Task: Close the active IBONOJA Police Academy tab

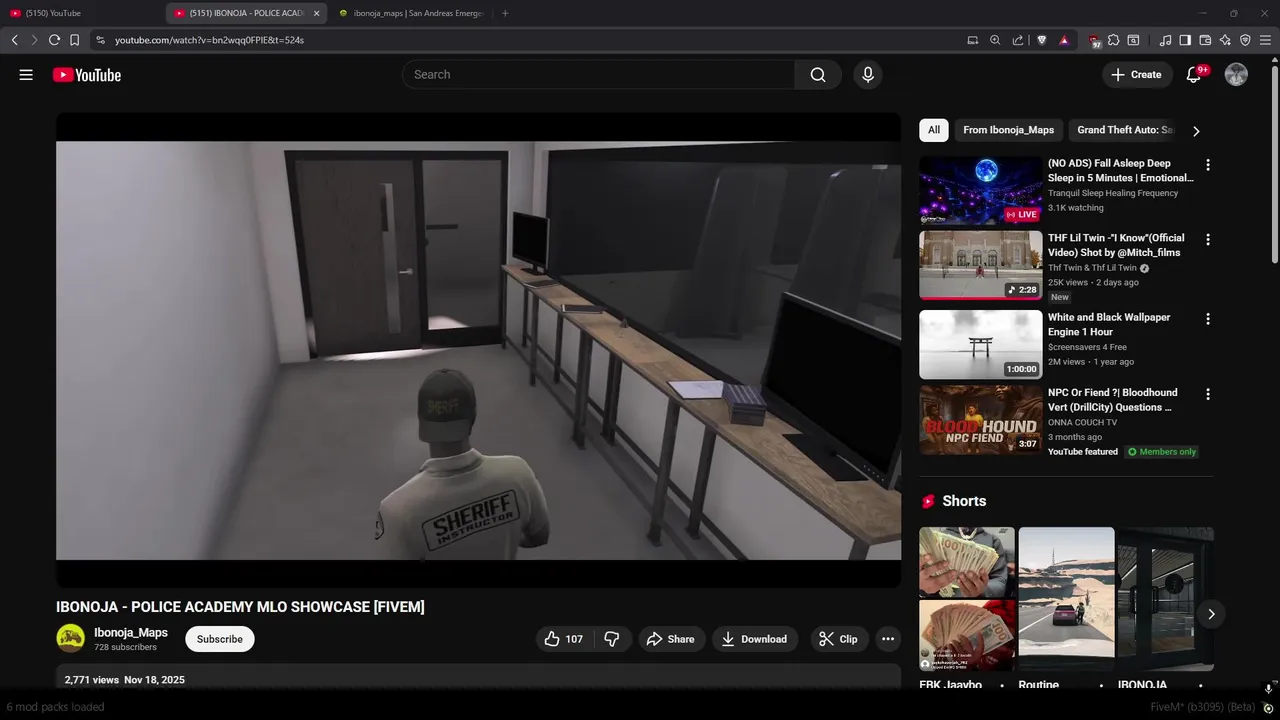Action: 317,13
